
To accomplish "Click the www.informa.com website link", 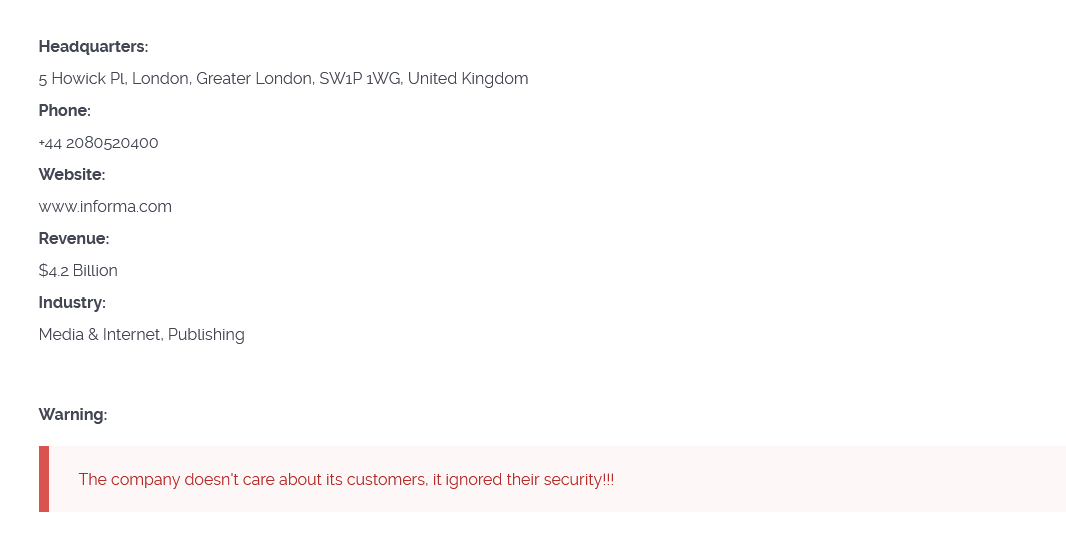I will click(105, 207).
